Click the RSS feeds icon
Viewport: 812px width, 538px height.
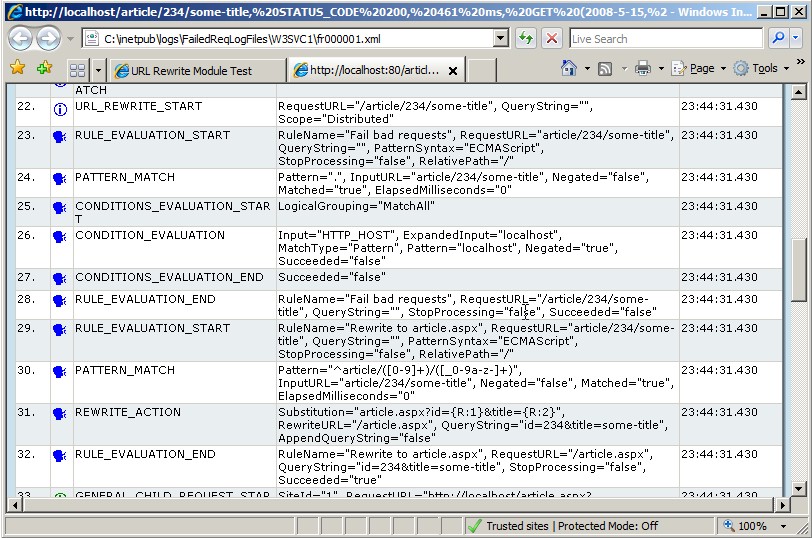(605, 68)
